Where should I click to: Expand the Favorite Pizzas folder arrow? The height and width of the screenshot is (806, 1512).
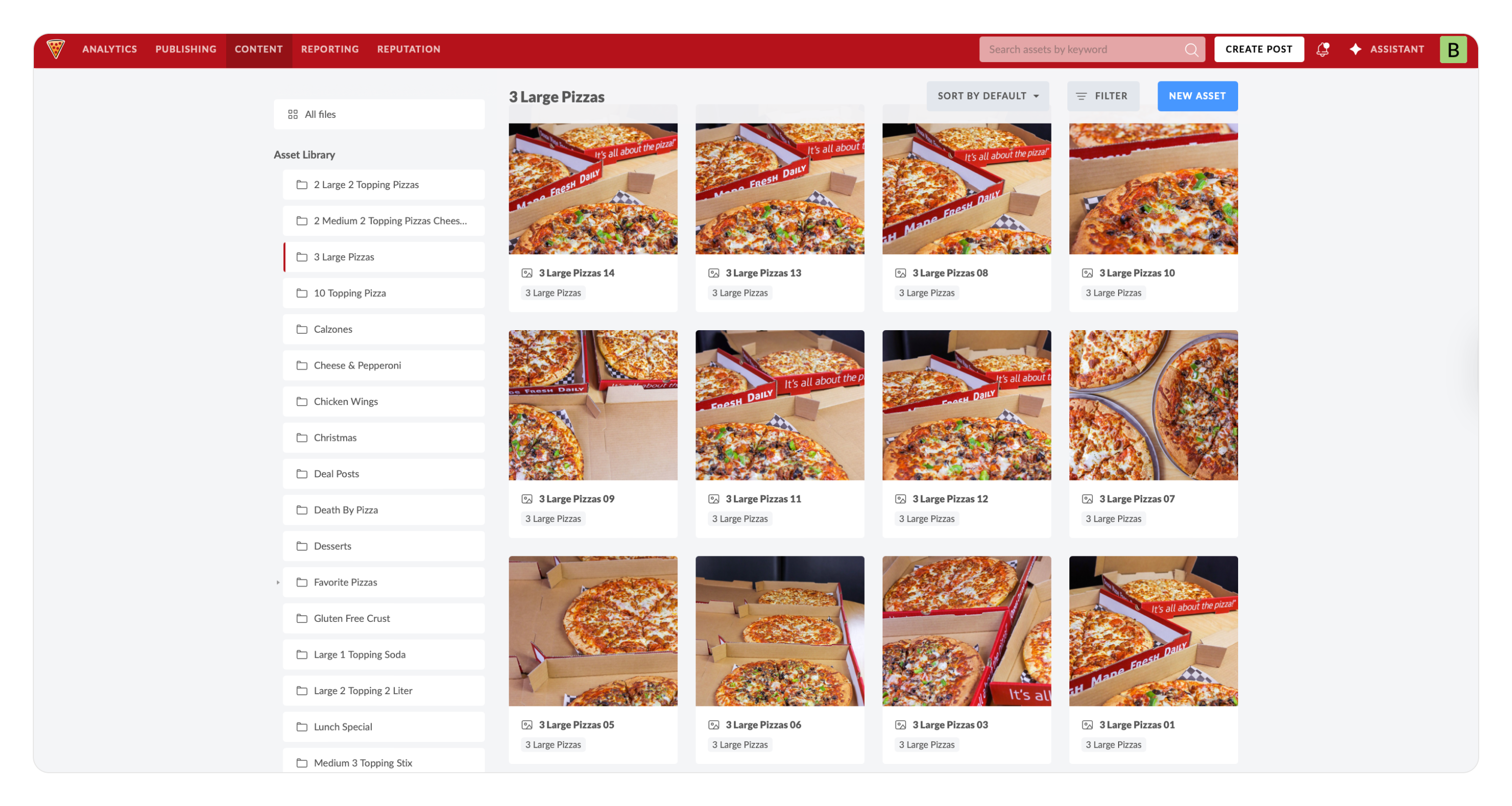tap(278, 582)
